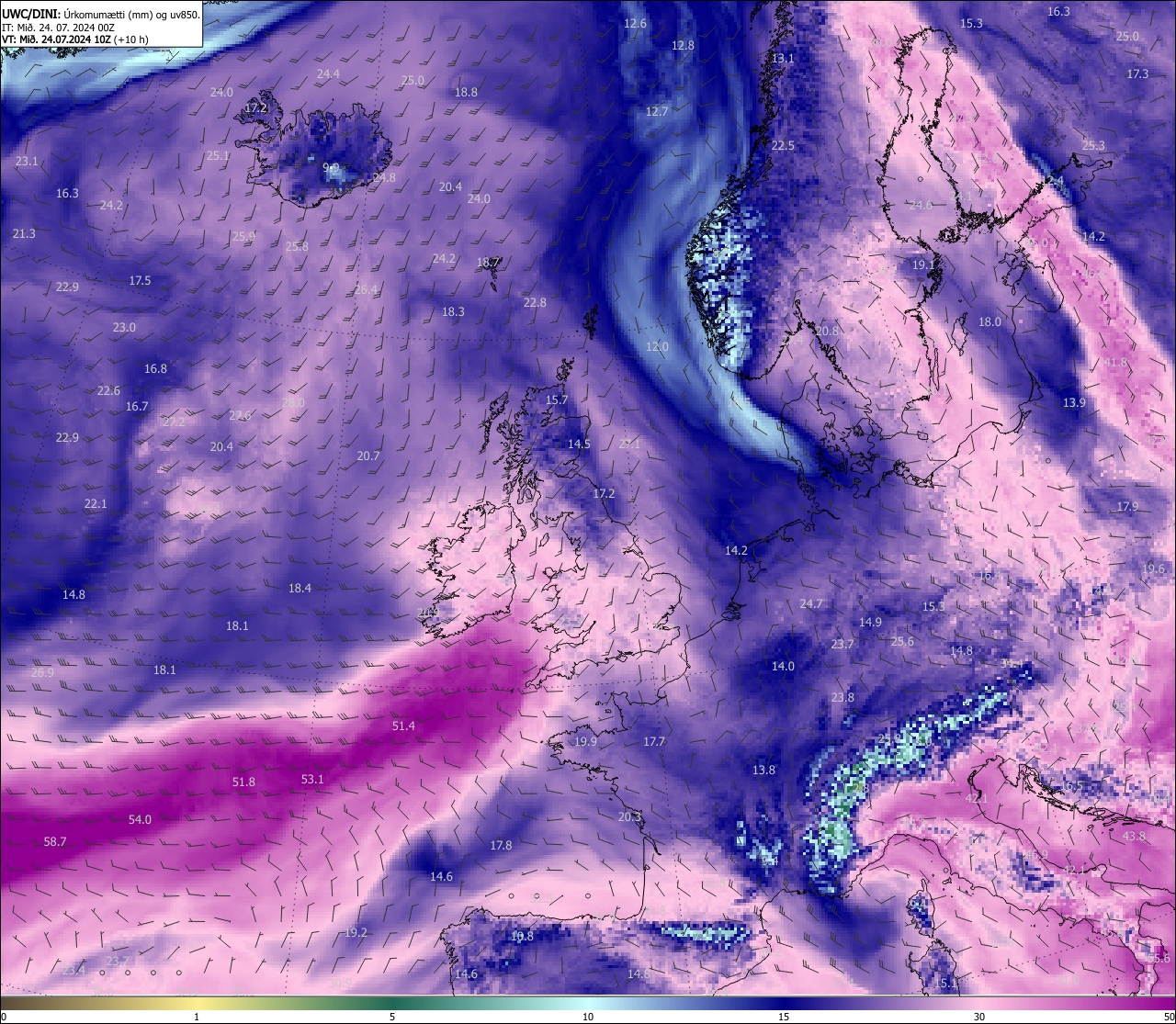1176x1024 pixels.
Task: Click the 20.3 value label
Action: (x=629, y=816)
